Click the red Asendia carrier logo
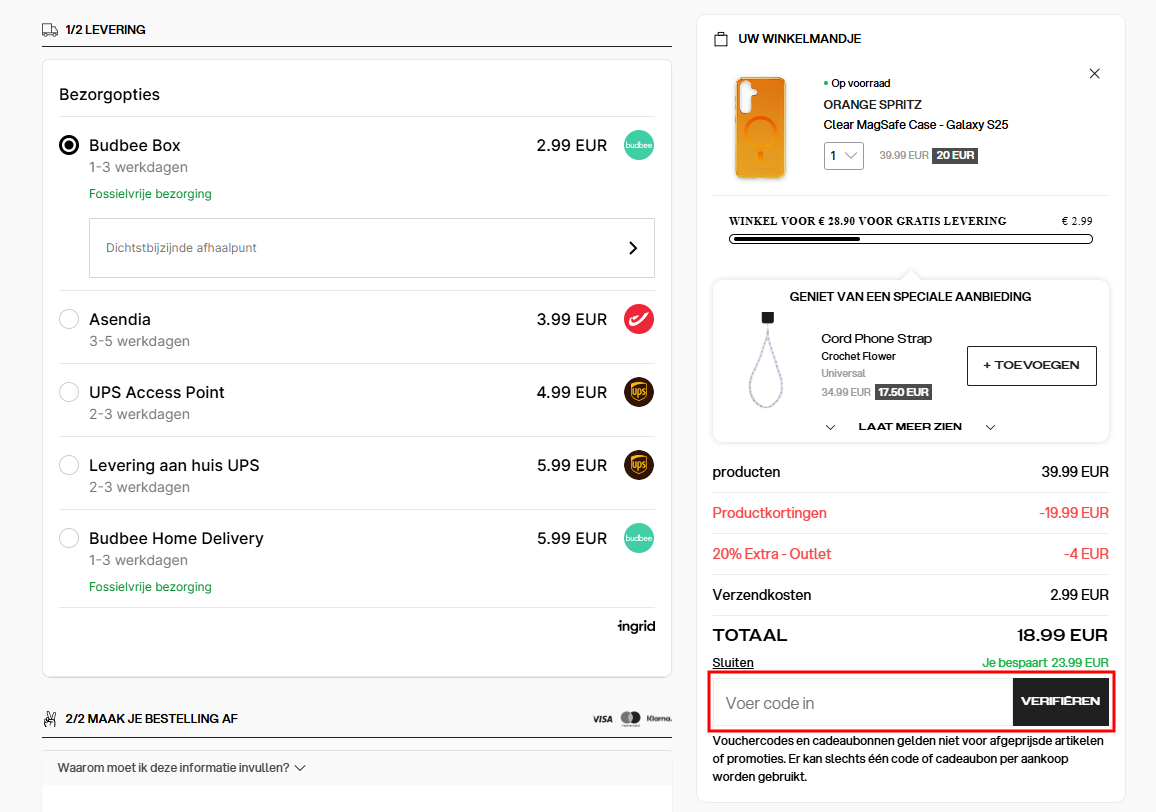The image size is (1156, 812). point(639,319)
